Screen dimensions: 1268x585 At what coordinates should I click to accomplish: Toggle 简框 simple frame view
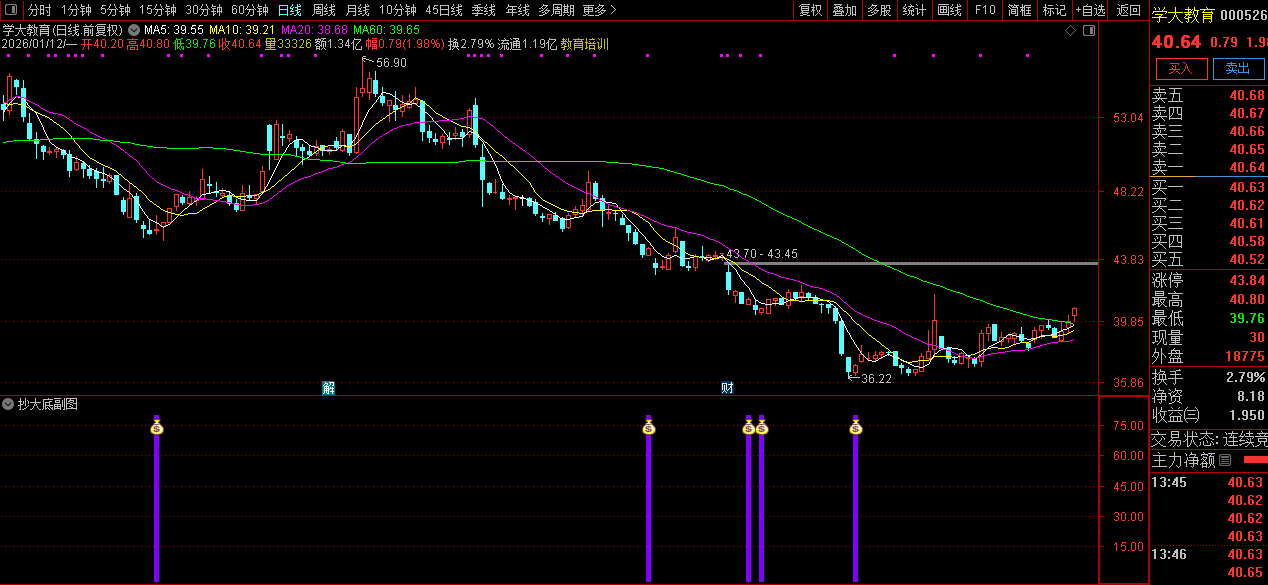click(1019, 10)
